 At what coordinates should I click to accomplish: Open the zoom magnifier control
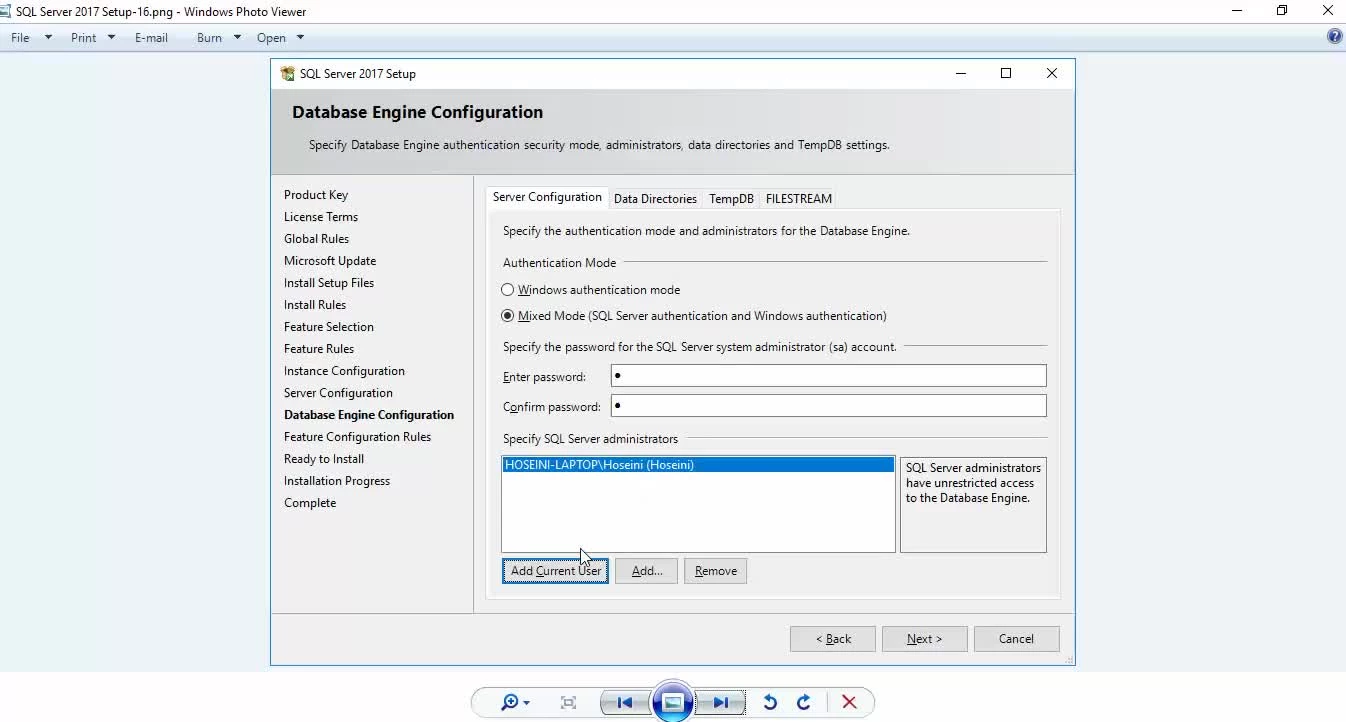click(x=515, y=702)
